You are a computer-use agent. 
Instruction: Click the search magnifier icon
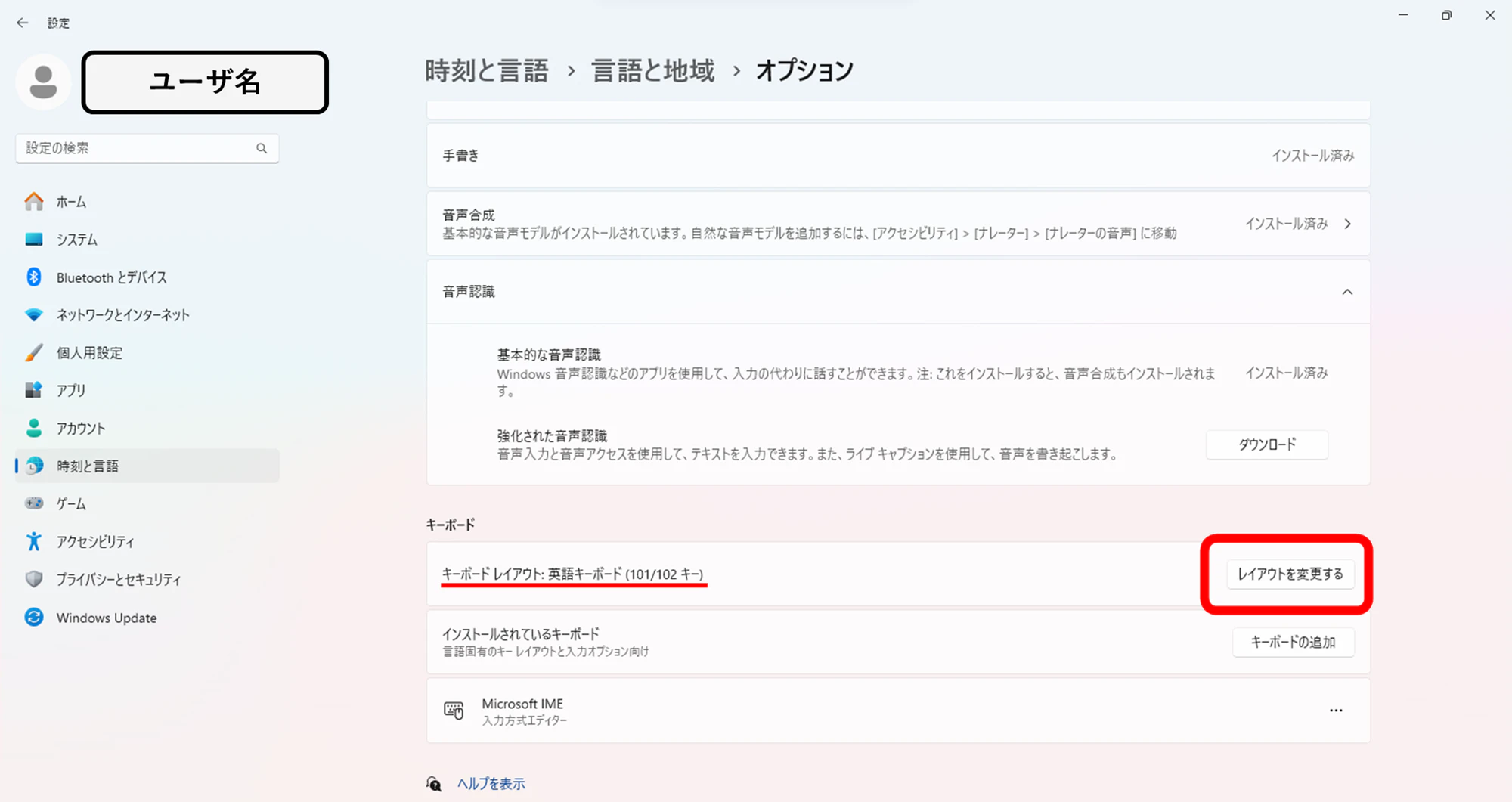click(x=262, y=148)
